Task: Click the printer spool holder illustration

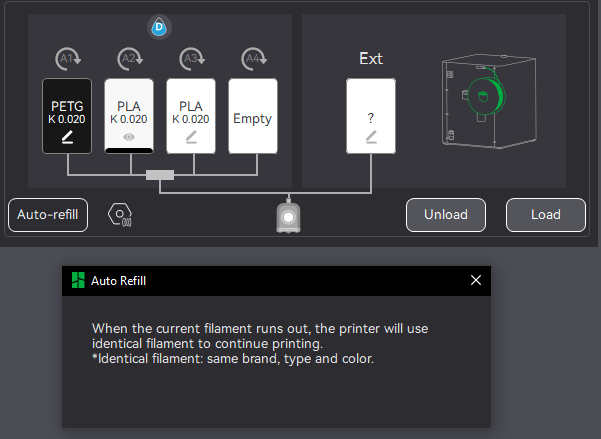Action: click(x=483, y=97)
